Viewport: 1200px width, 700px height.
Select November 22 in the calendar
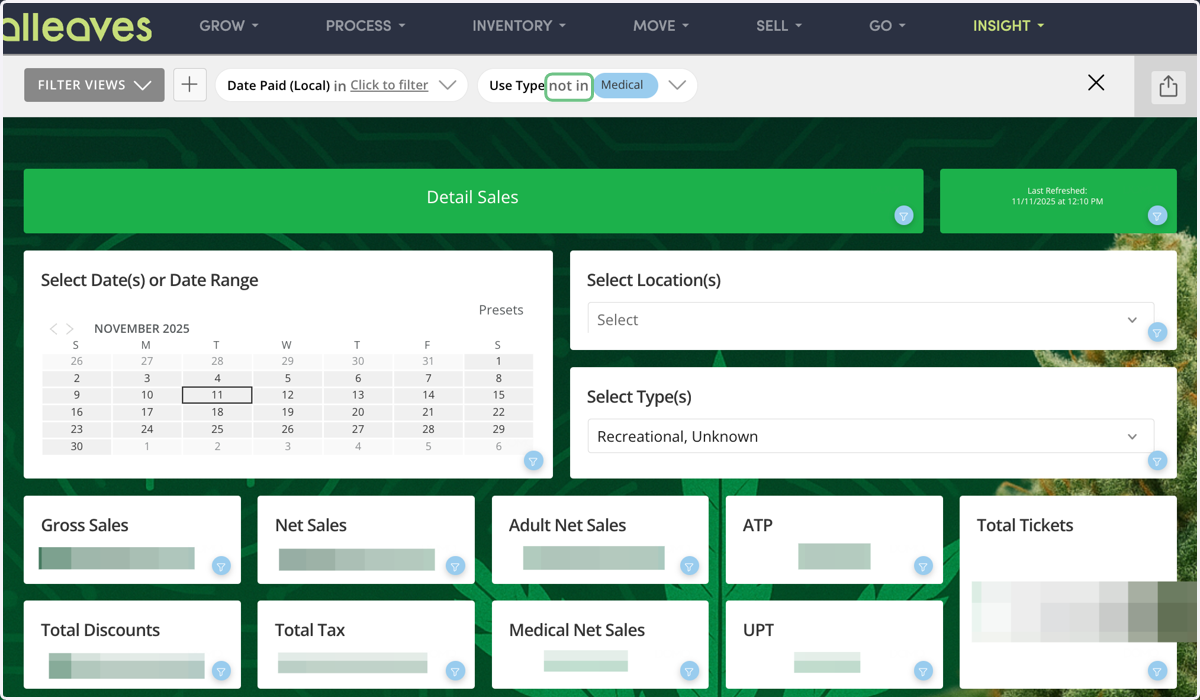(498, 412)
